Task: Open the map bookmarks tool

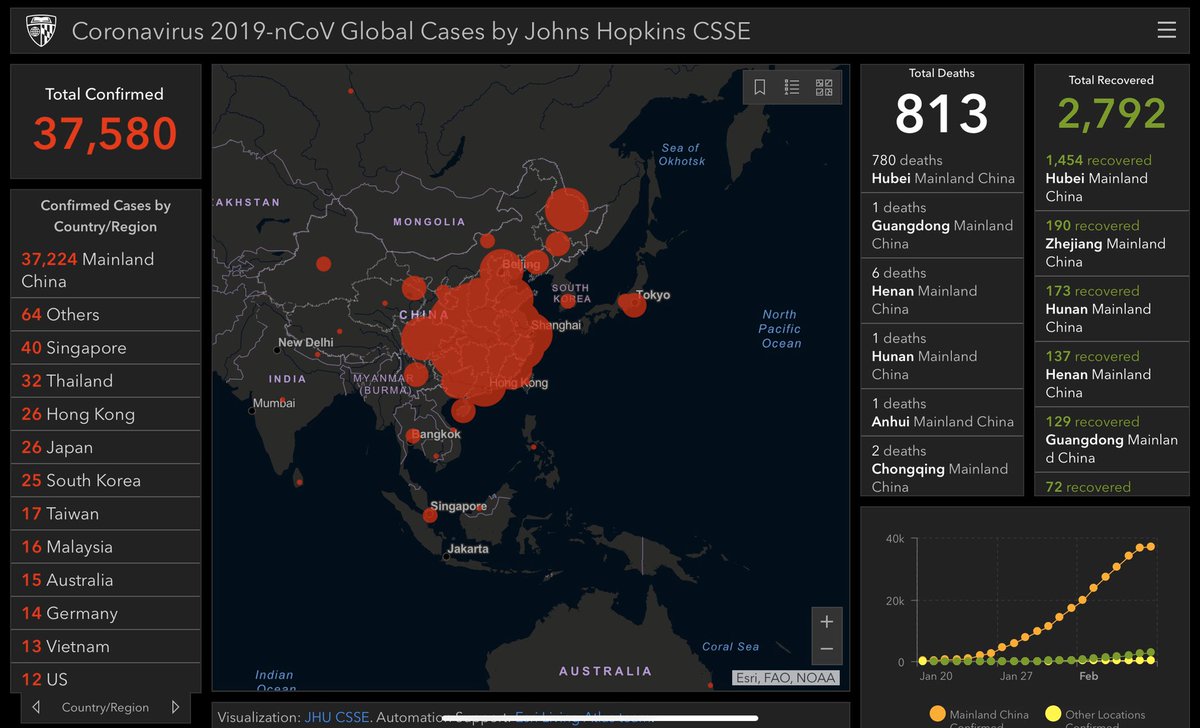Action: pyautogui.click(x=760, y=87)
